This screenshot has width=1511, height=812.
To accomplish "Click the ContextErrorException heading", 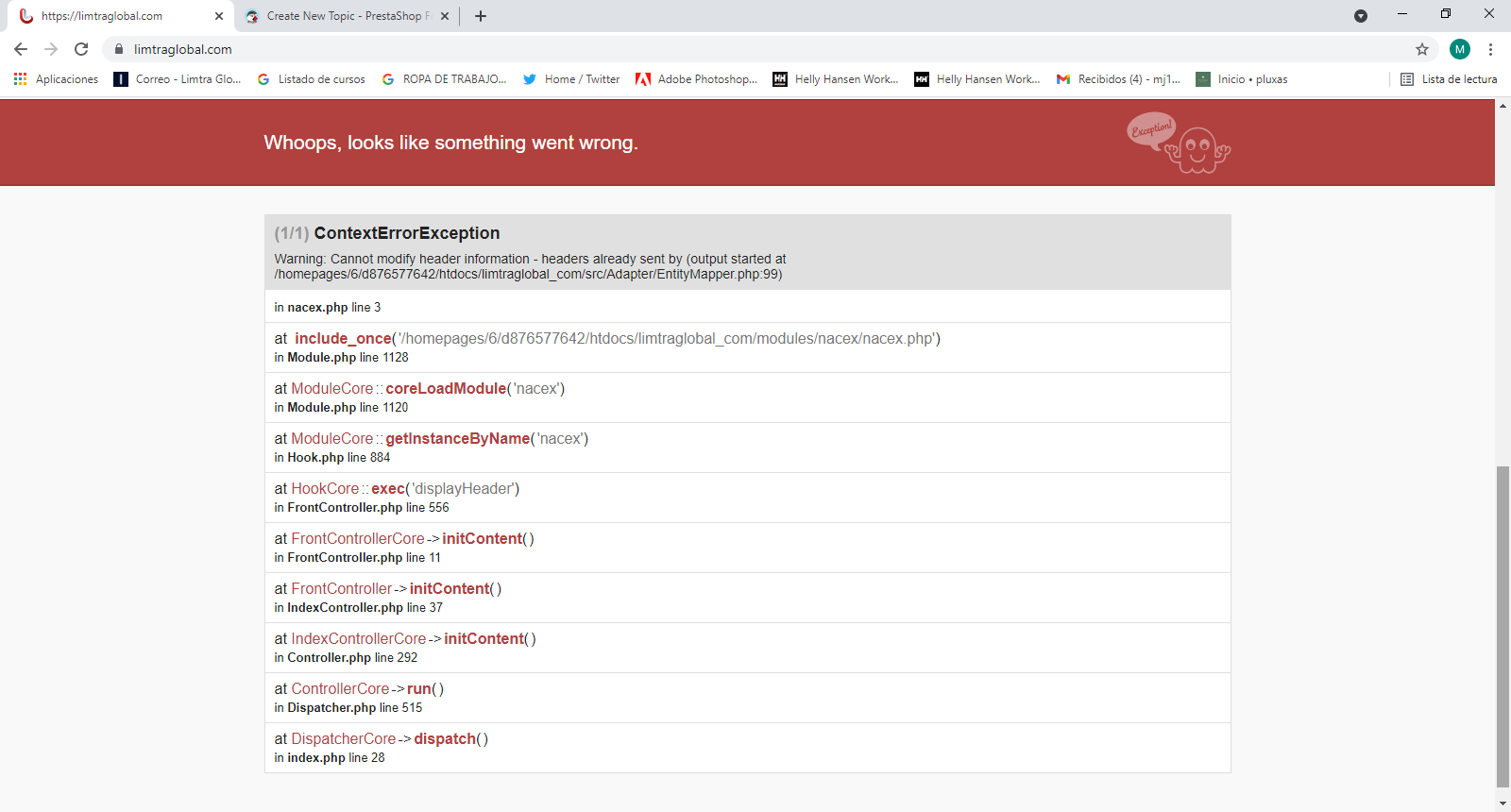I will click(x=407, y=233).
